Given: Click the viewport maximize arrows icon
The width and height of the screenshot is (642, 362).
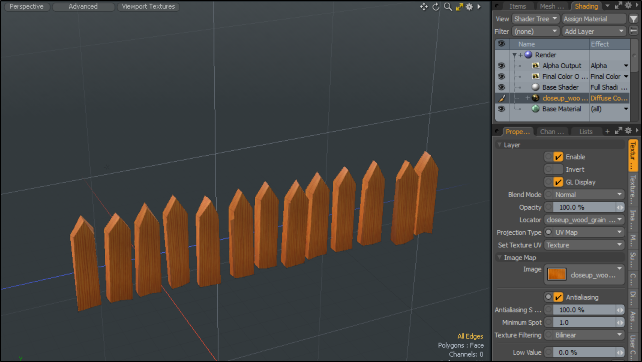Looking at the screenshot, I should [x=459, y=7].
